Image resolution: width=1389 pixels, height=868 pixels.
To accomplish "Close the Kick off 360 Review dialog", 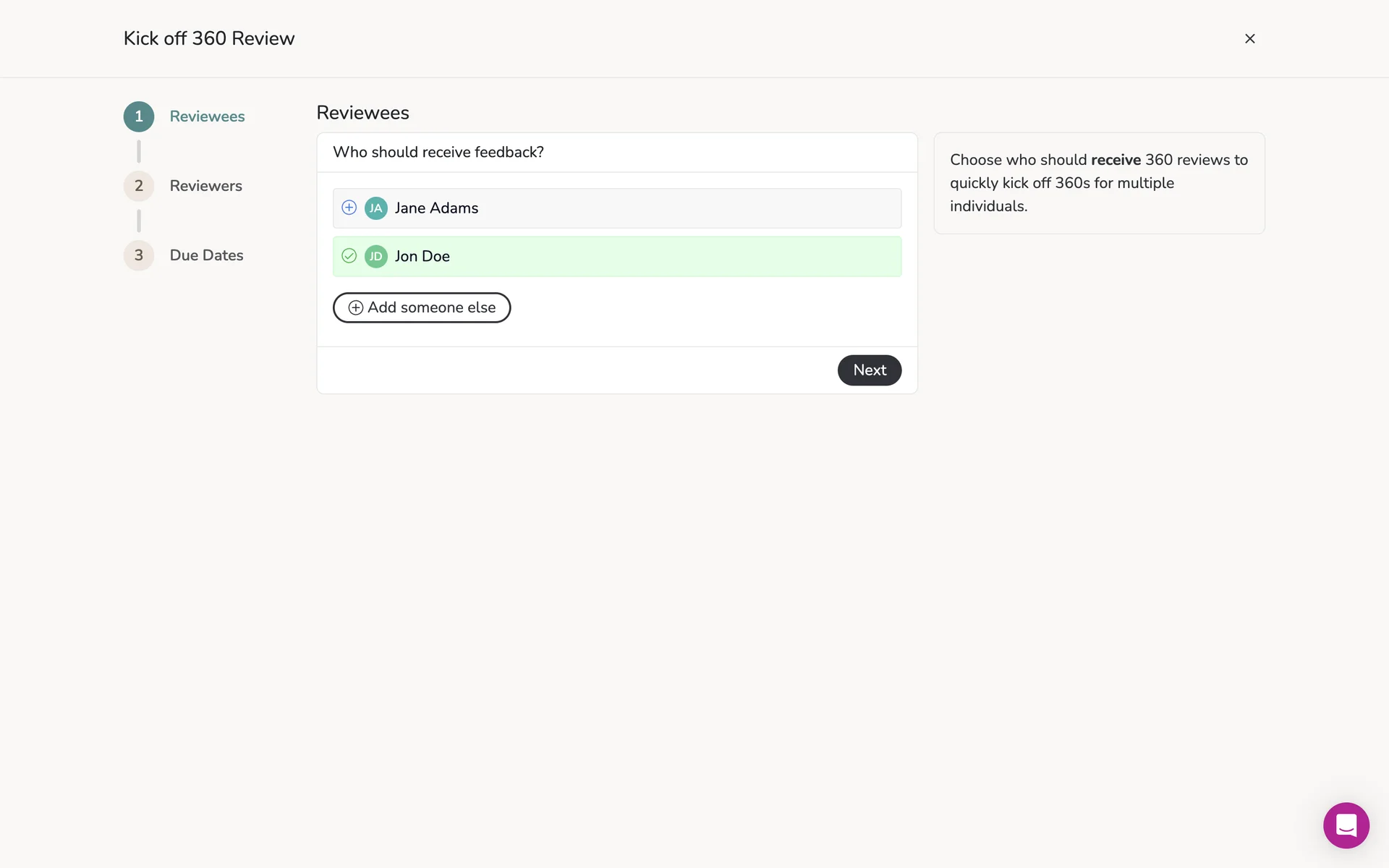I will (1249, 38).
